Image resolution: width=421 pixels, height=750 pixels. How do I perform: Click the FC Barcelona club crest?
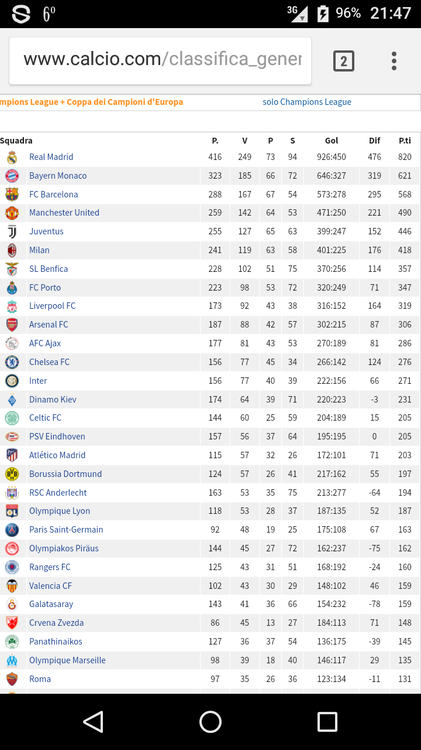coord(12,194)
